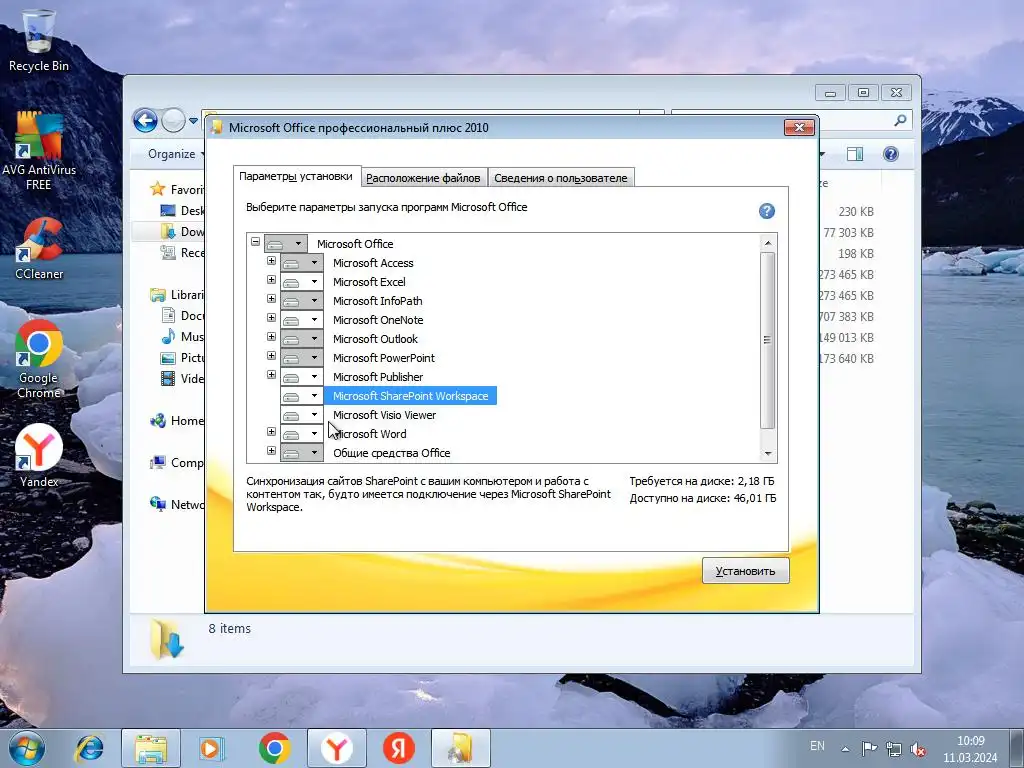This screenshot has height=768, width=1024.
Task: Open Windows Media Player from the taskbar
Action: (212, 748)
